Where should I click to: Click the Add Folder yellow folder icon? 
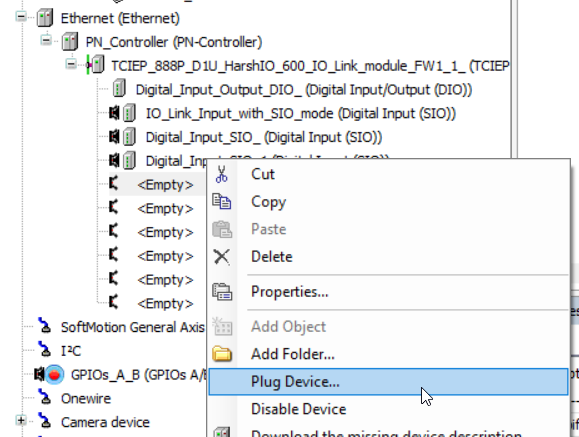point(222,354)
